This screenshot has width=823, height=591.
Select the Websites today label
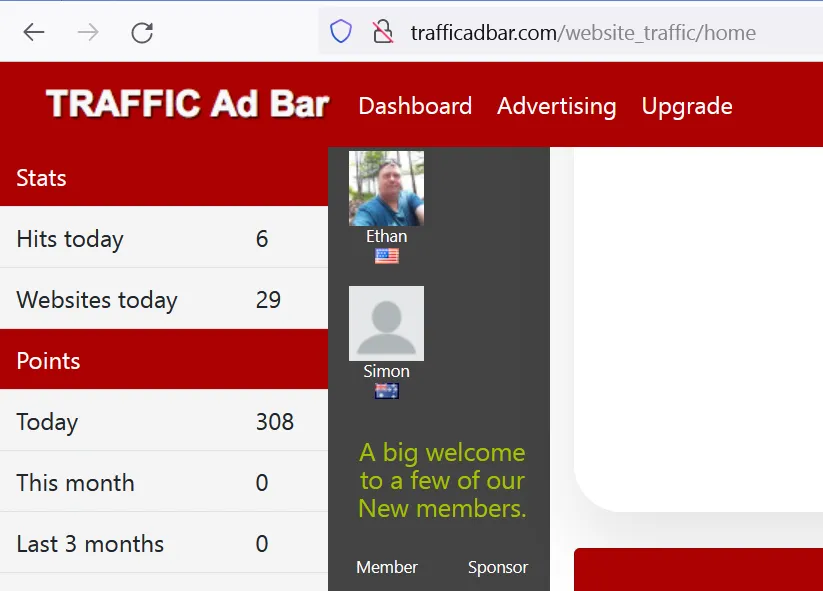[x=97, y=300]
